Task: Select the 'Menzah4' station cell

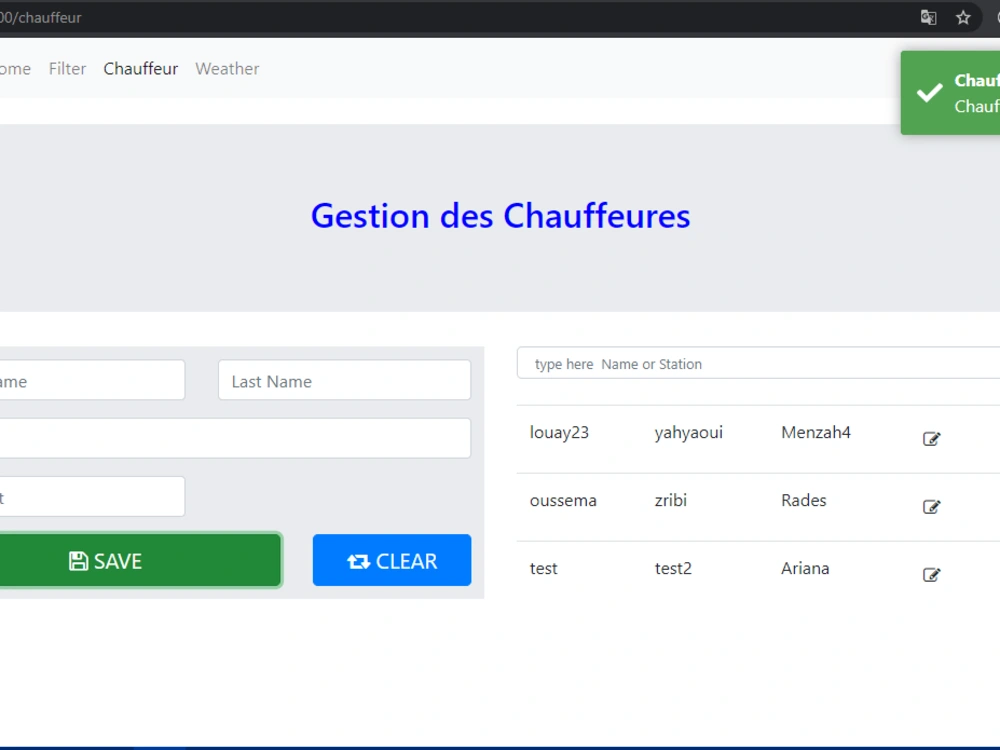Action: point(816,432)
